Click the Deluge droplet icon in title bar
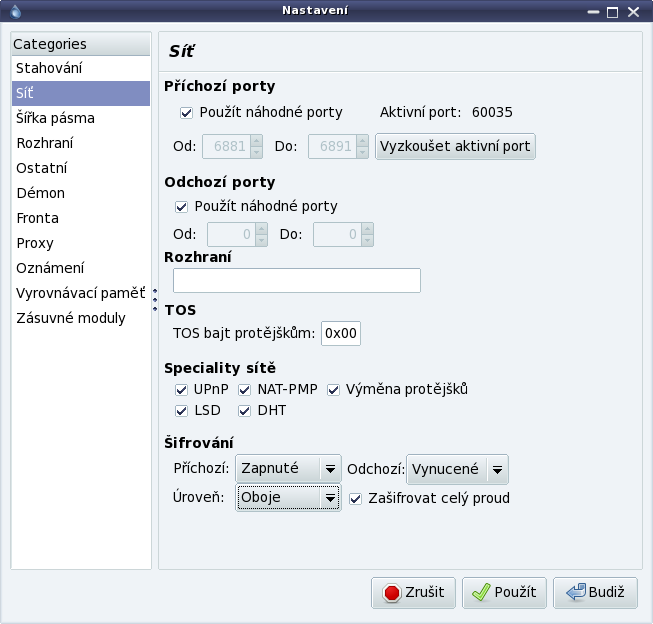 click(x=15, y=11)
